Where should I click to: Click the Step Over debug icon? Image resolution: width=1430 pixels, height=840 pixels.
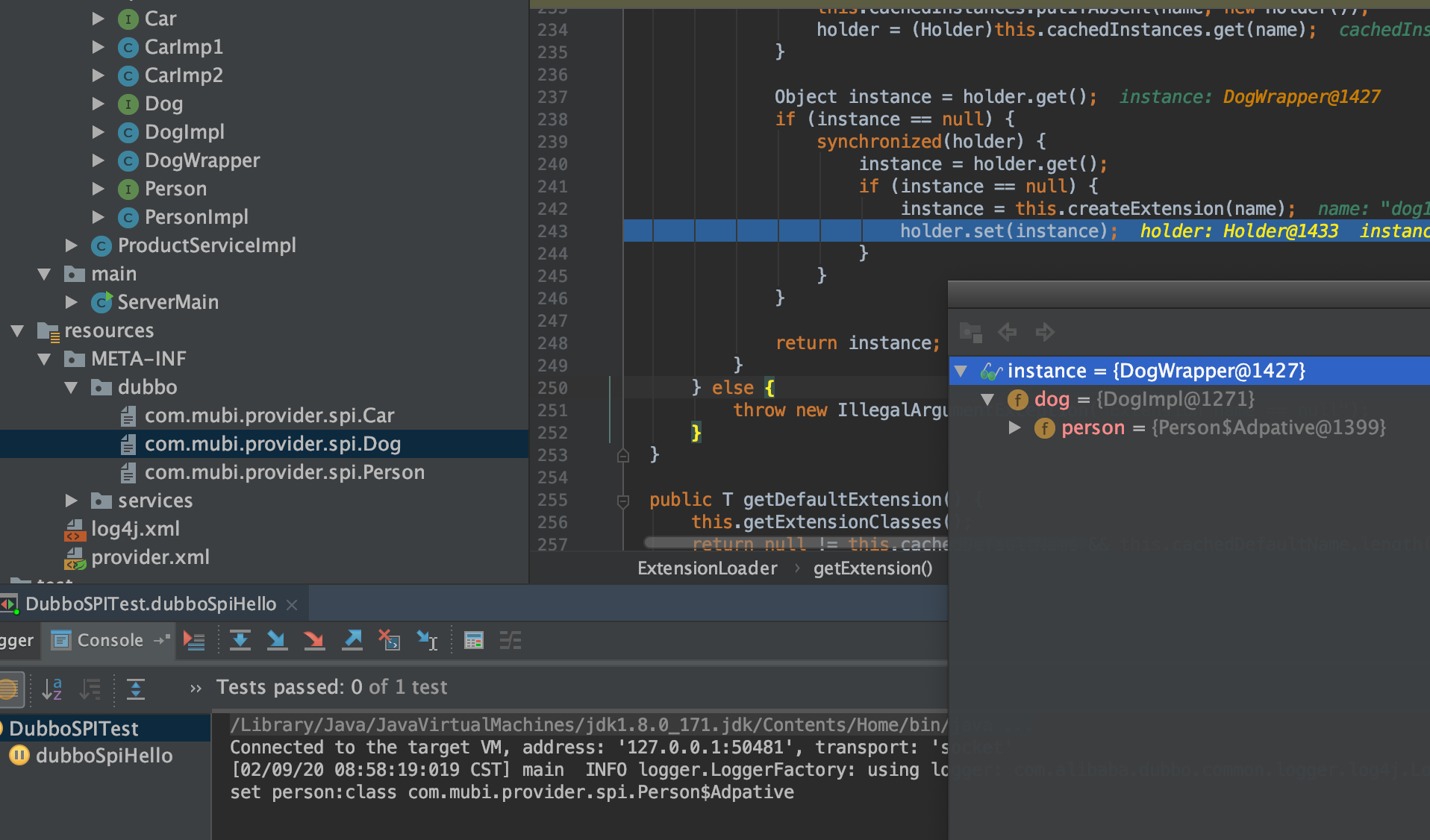pyautogui.click(x=240, y=640)
